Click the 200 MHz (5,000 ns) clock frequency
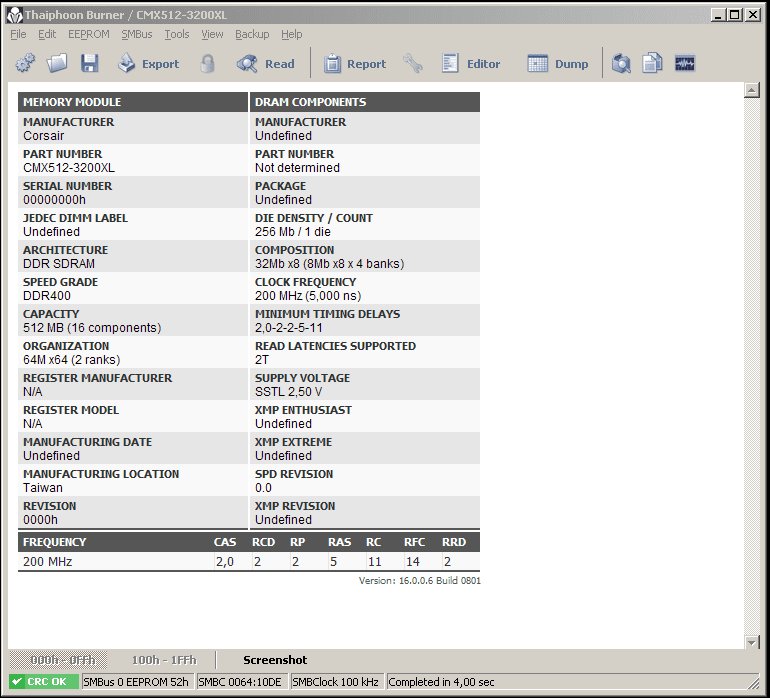Screen dimensions: 770x698 (x=307, y=296)
